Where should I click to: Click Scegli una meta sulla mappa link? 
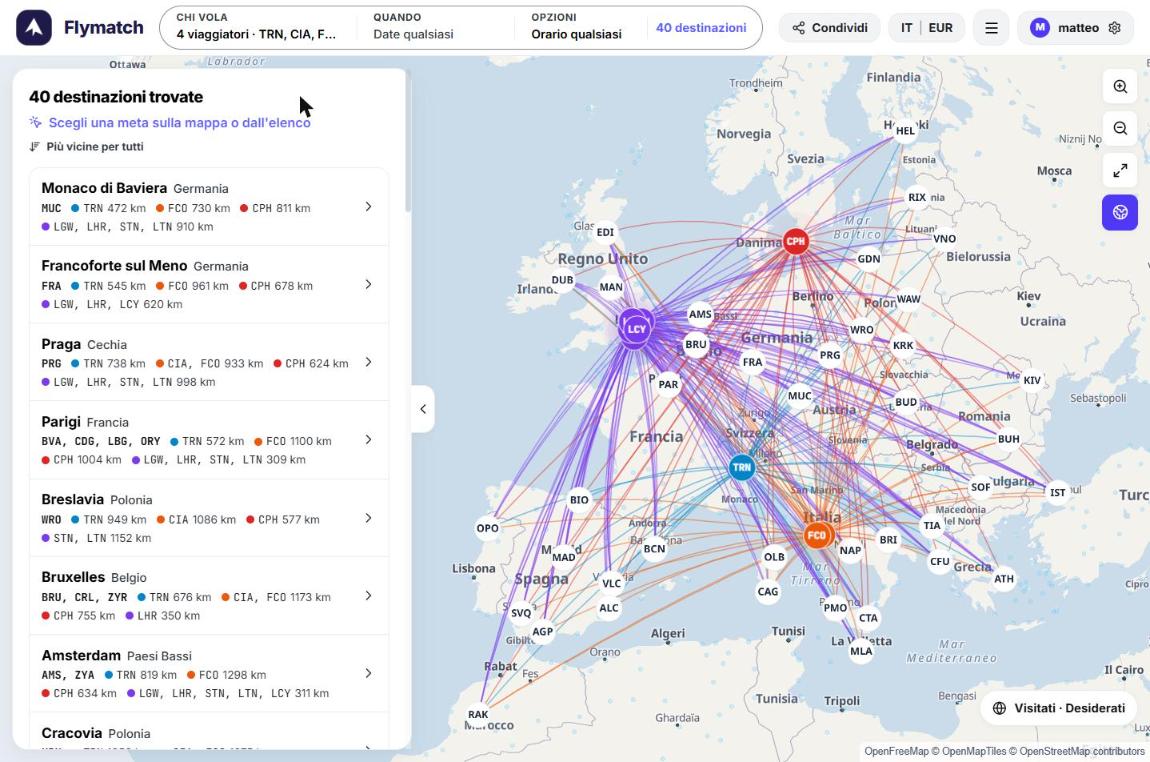(x=170, y=122)
